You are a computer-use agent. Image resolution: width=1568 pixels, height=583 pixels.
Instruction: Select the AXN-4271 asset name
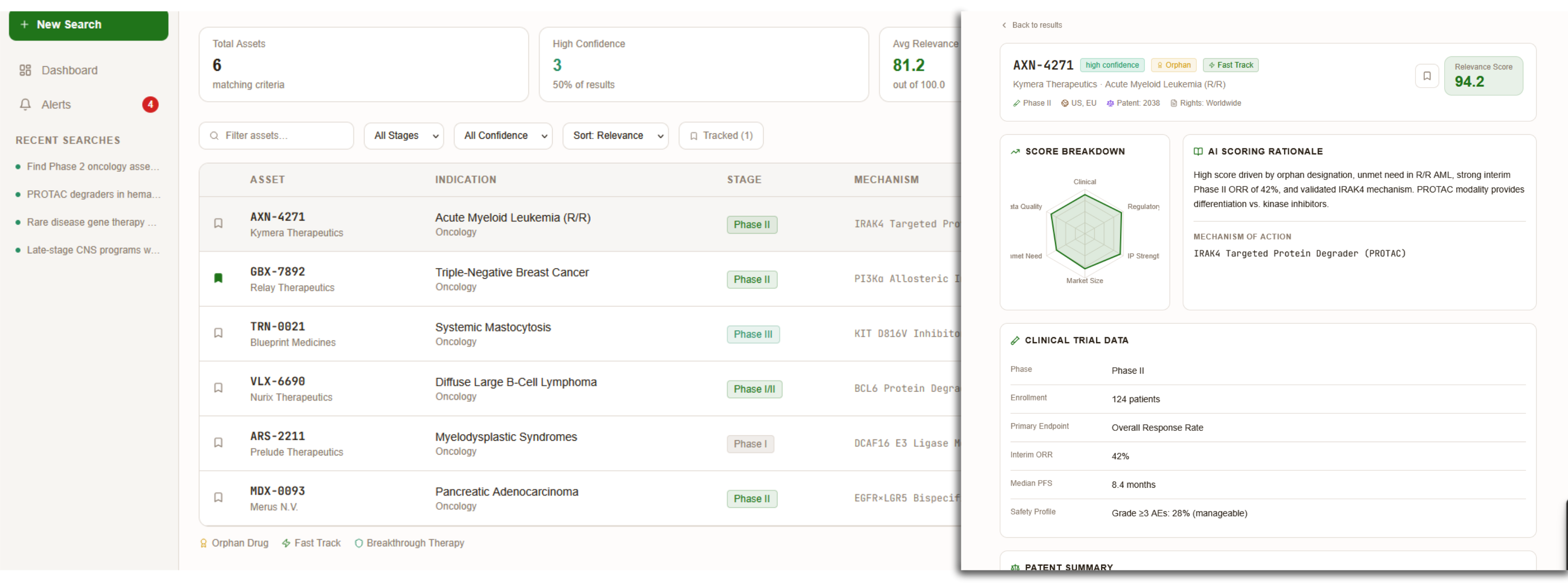click(x=278, y=217)
